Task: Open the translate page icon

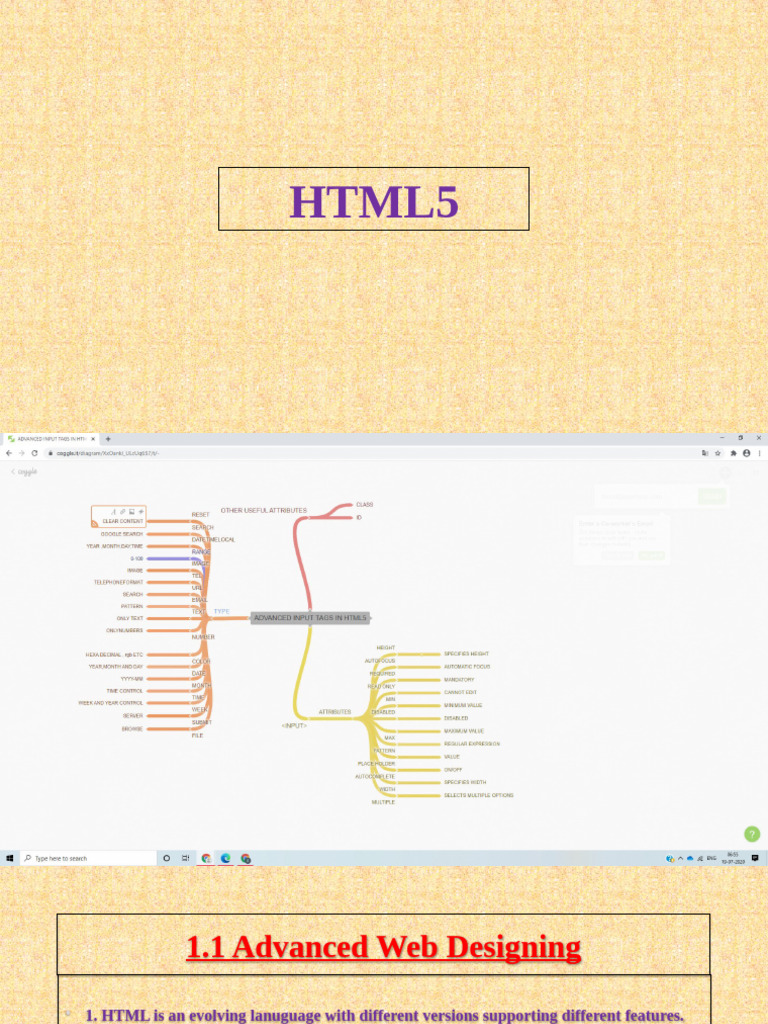Action: 705,453
